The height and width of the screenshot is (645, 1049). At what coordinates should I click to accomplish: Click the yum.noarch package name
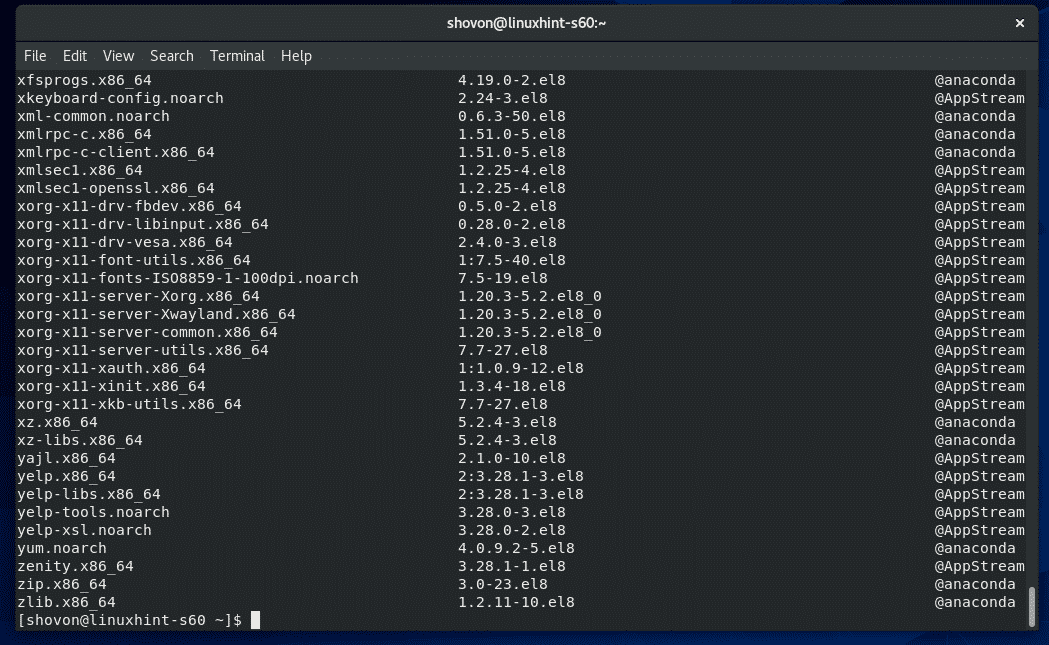pyautogui.click(x=62, y=548)
